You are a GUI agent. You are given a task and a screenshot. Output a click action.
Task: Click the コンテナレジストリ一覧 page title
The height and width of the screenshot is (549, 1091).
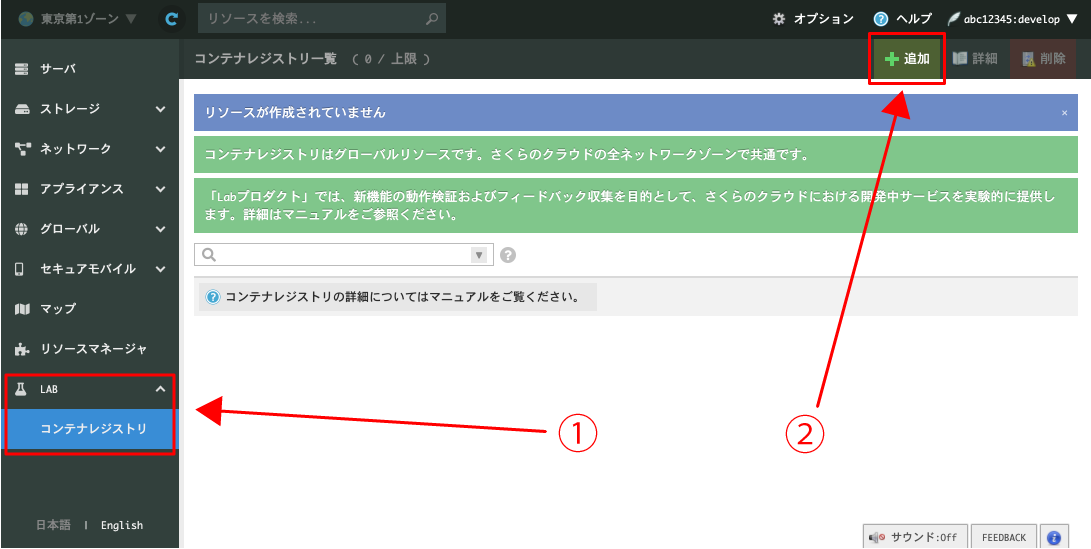(266, 59)
